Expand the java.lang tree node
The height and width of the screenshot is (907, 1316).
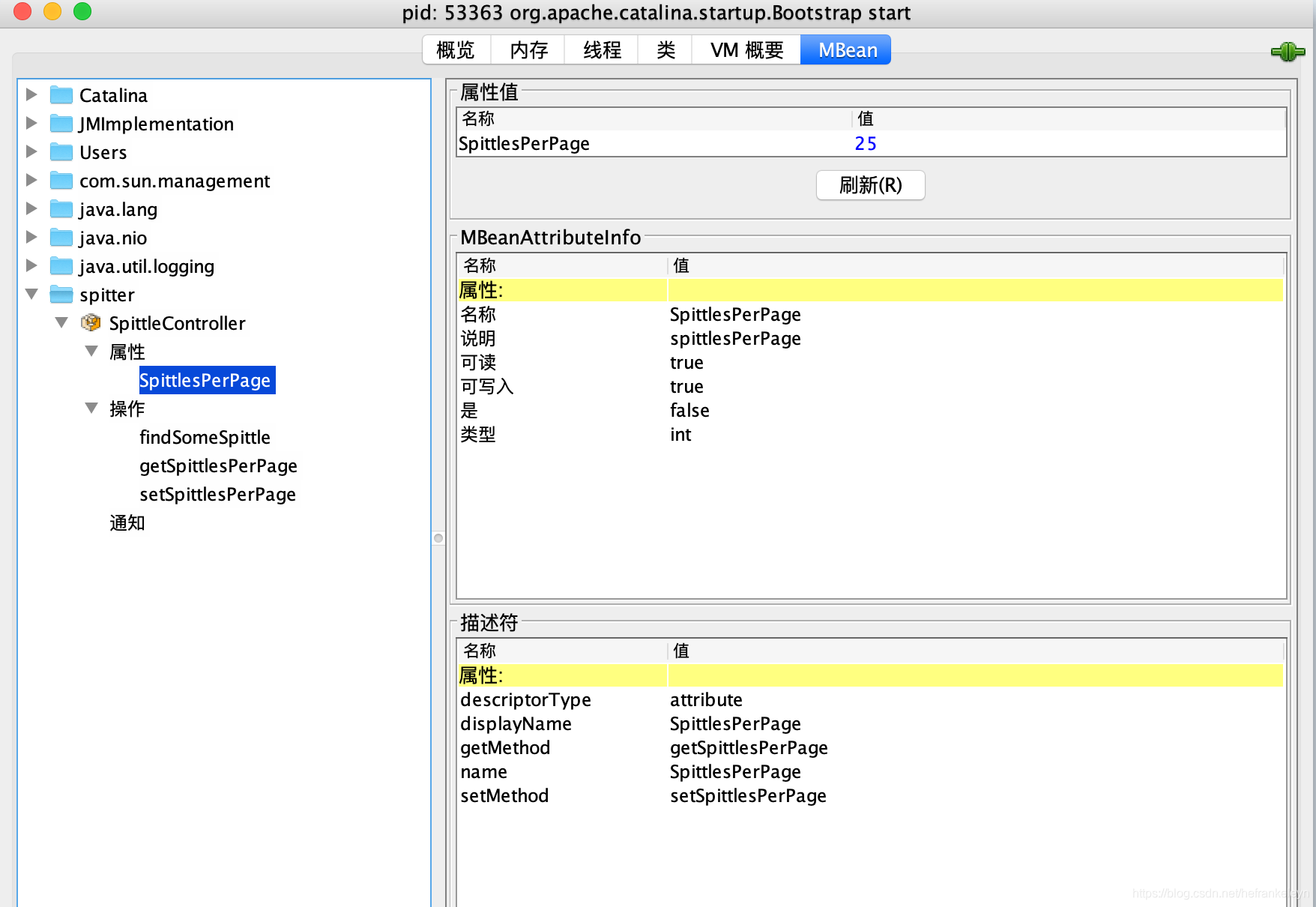click(31, 208)
